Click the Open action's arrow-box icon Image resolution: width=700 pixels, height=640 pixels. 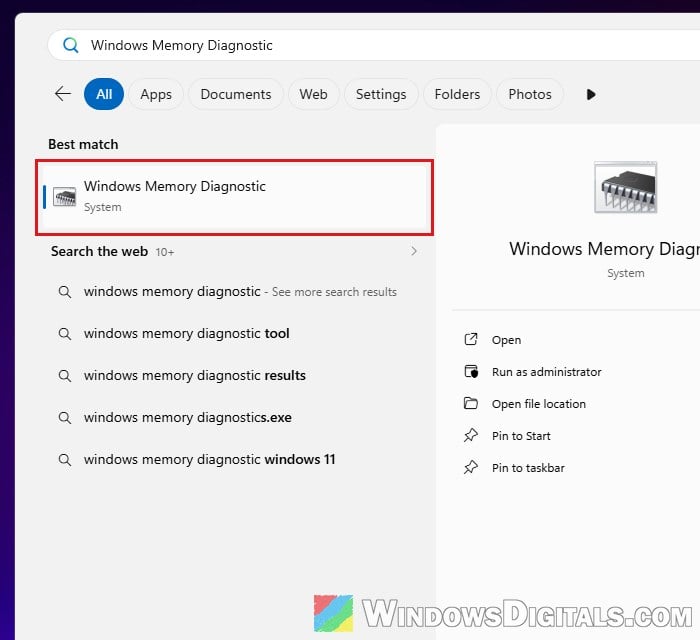(x=471, y=340)
